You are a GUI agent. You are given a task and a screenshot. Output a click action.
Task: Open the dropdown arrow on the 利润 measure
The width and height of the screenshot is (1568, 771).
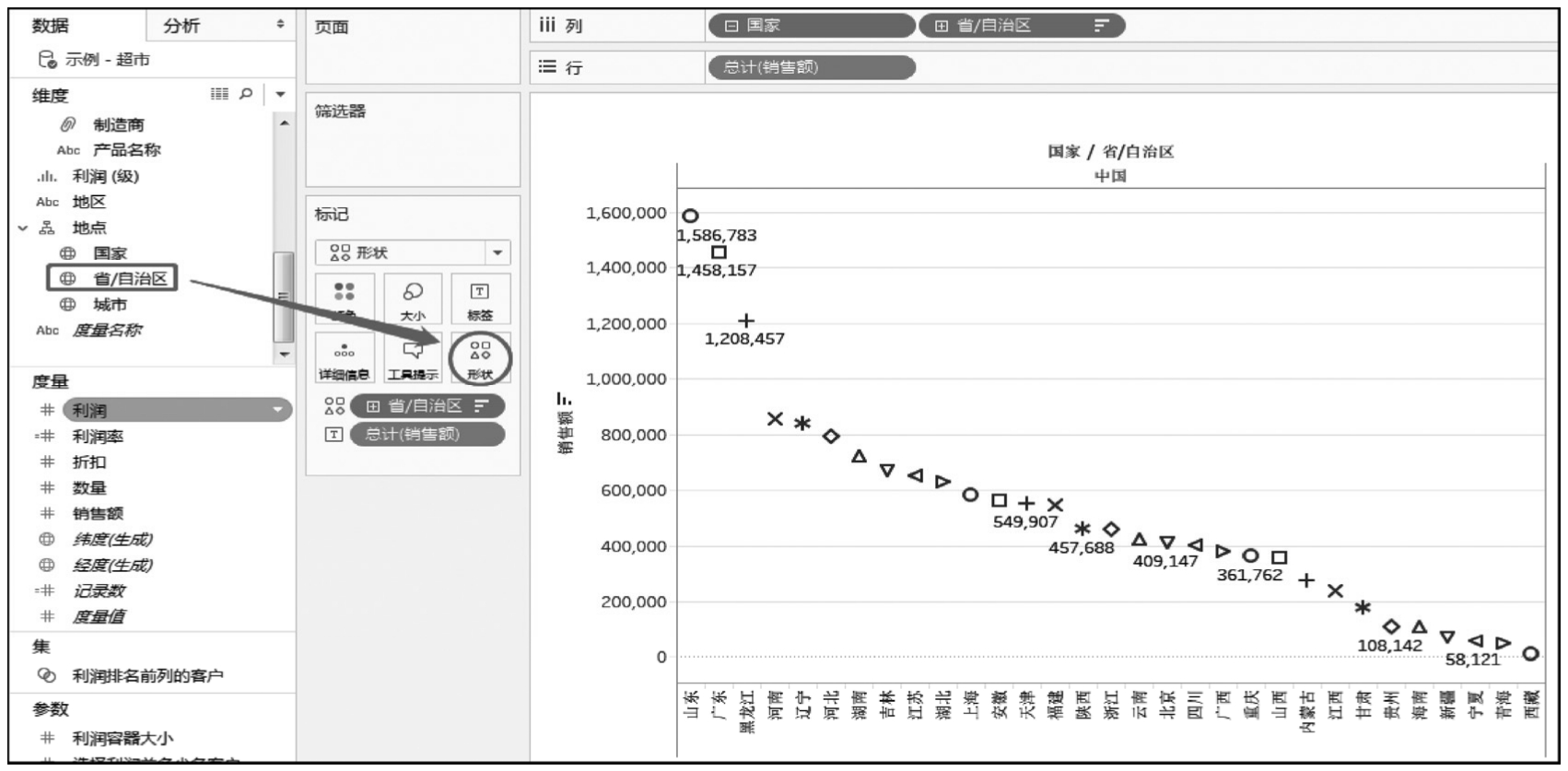(277, 411)
